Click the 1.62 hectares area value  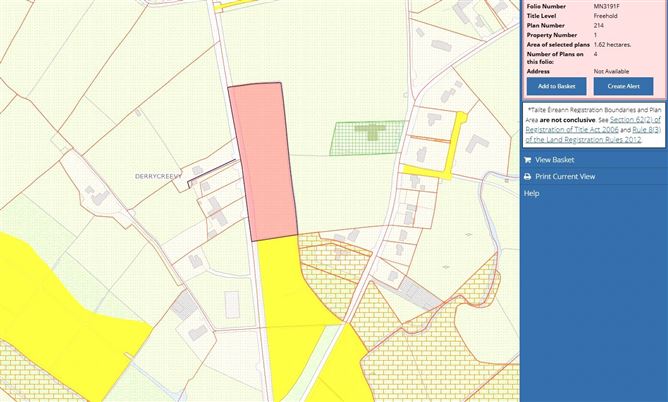[612, 44]
